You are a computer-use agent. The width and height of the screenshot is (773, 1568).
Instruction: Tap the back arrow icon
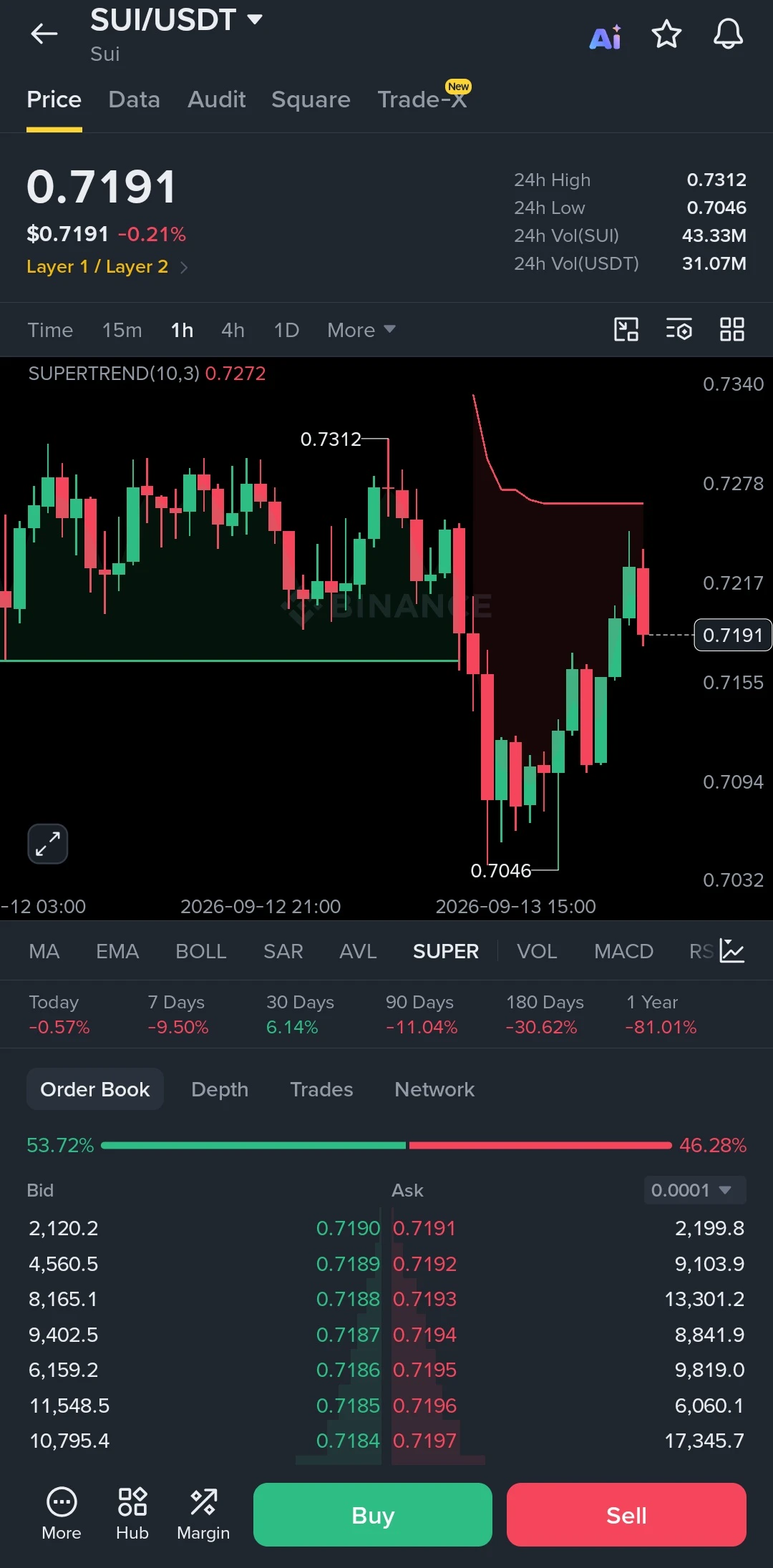coord(44,34)
